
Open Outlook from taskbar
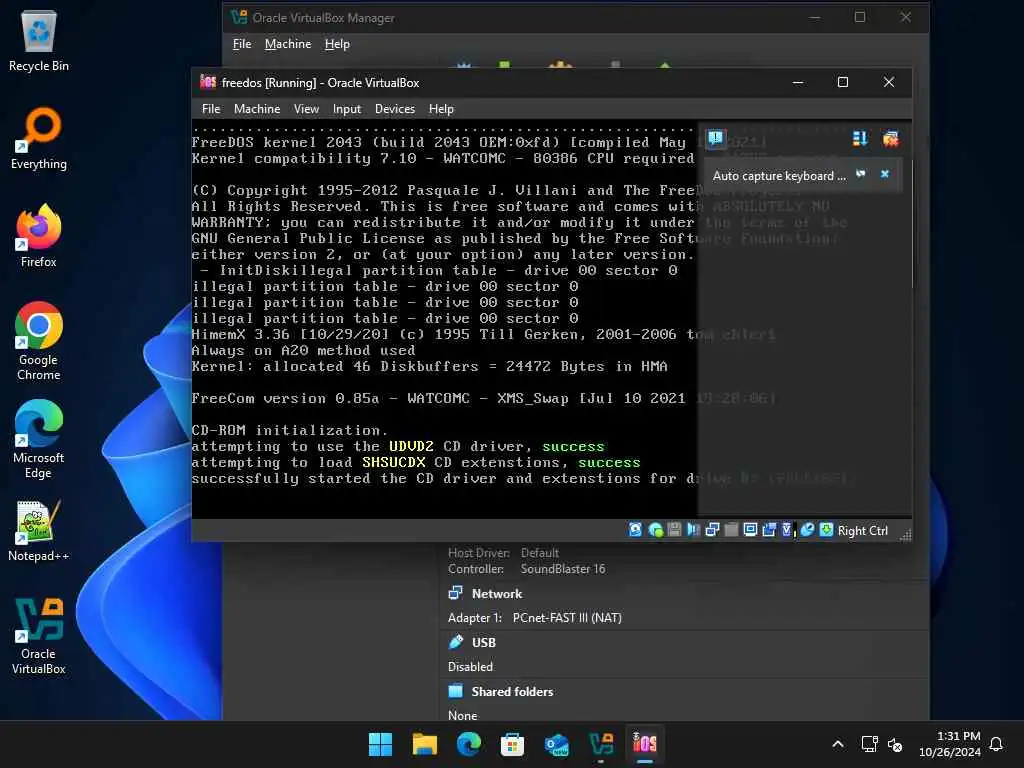[556, 744]
